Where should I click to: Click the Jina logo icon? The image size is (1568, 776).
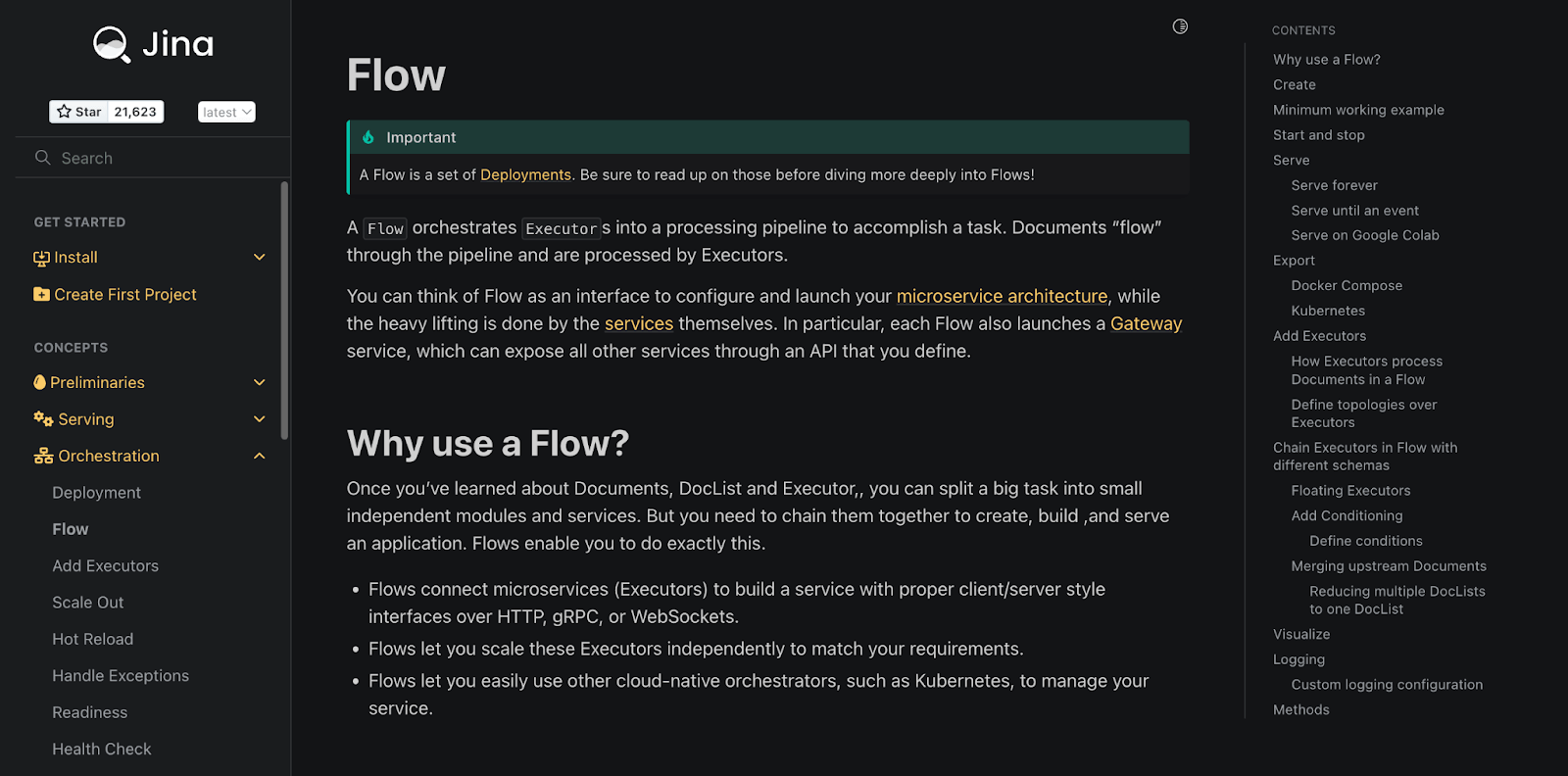coord(112,44)
